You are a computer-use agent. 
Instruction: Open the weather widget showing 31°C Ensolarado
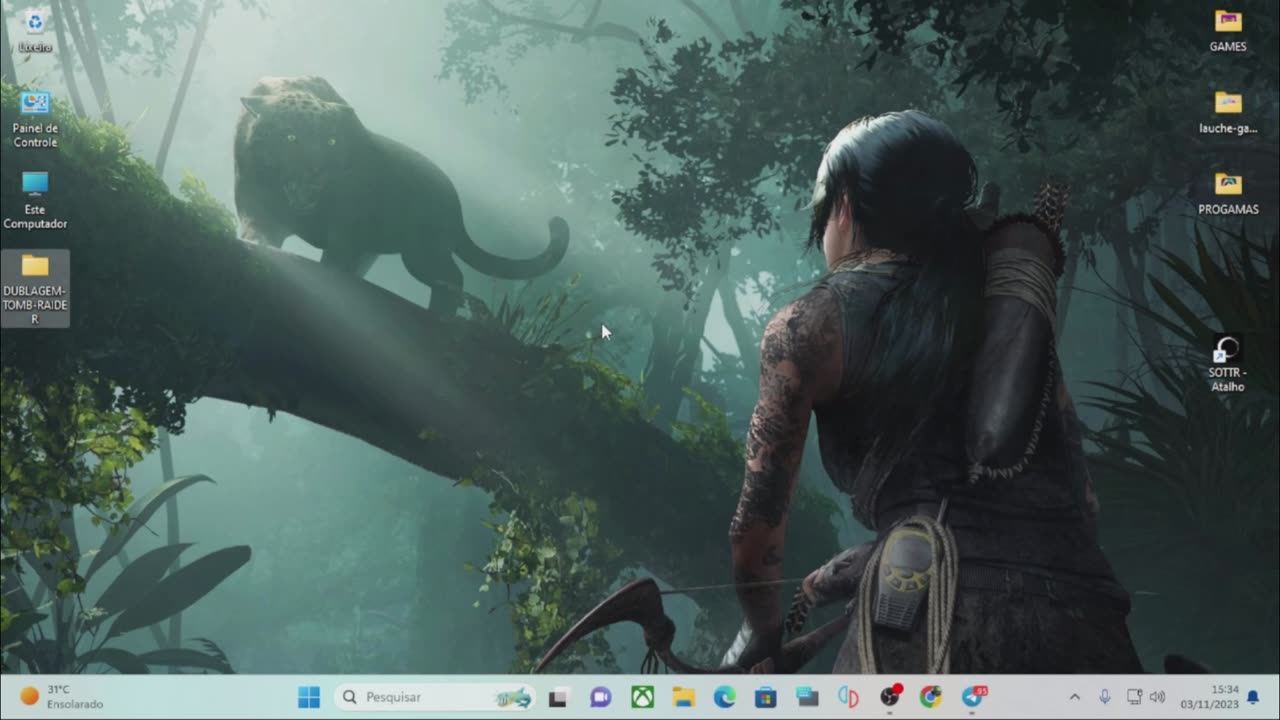click(62, 697)
